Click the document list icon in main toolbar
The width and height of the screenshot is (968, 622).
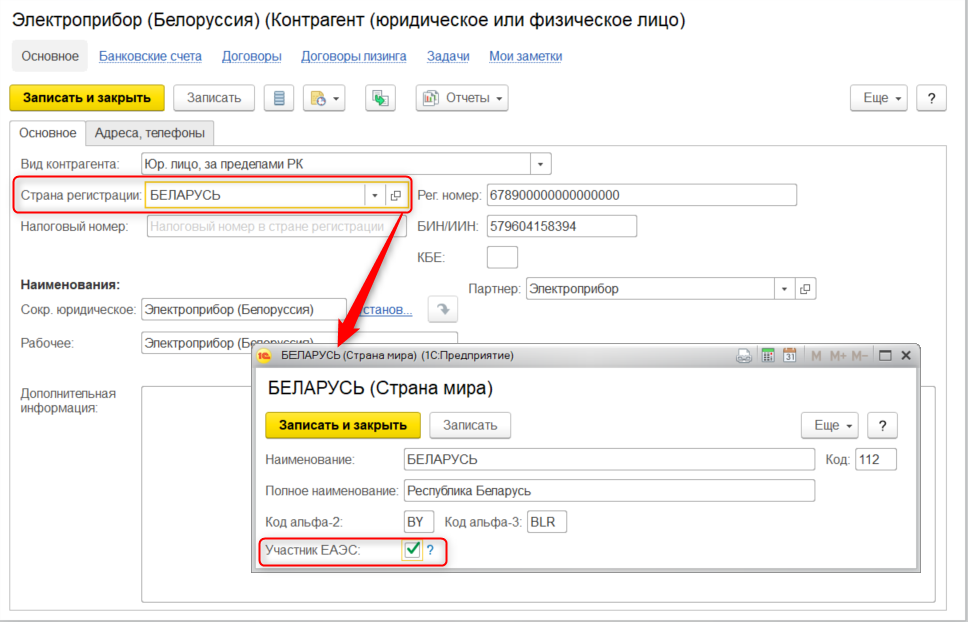[x=279, y=98]
